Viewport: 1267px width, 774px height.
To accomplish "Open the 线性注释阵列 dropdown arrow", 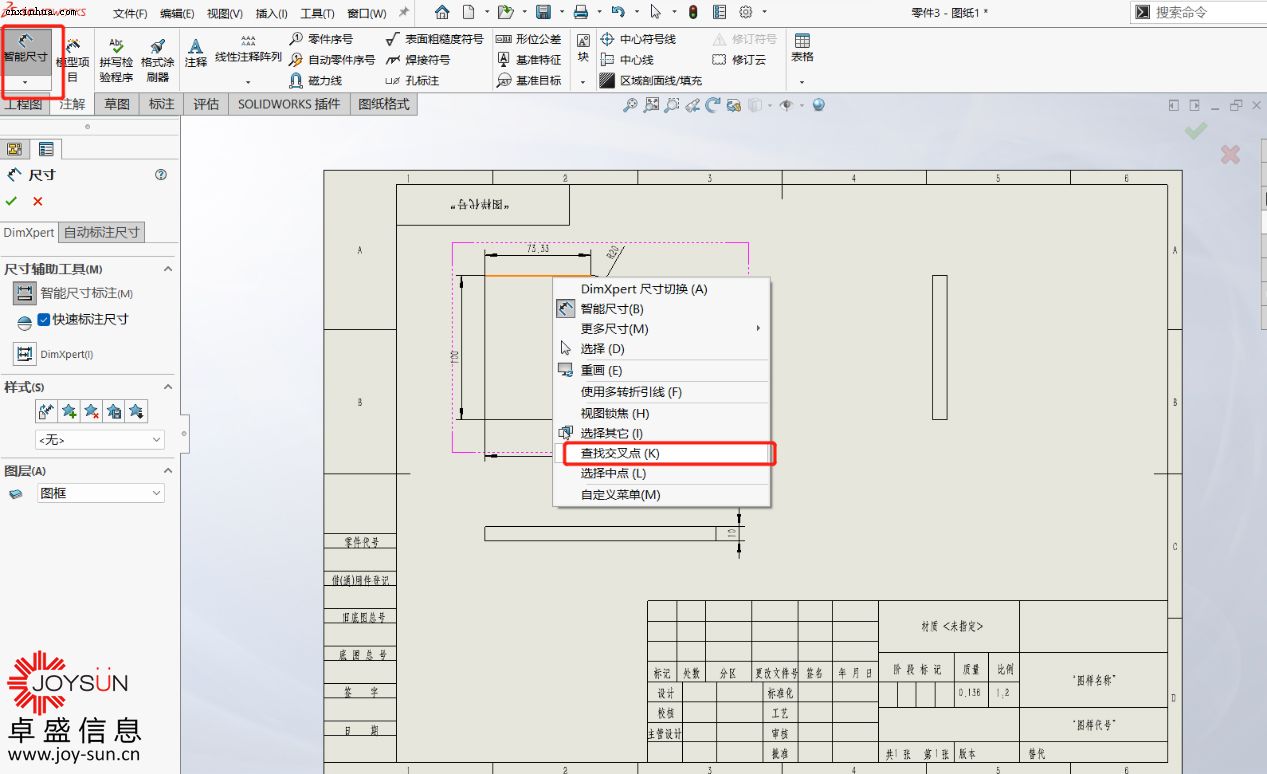I will pyautogui.click(x=249, y=82).
